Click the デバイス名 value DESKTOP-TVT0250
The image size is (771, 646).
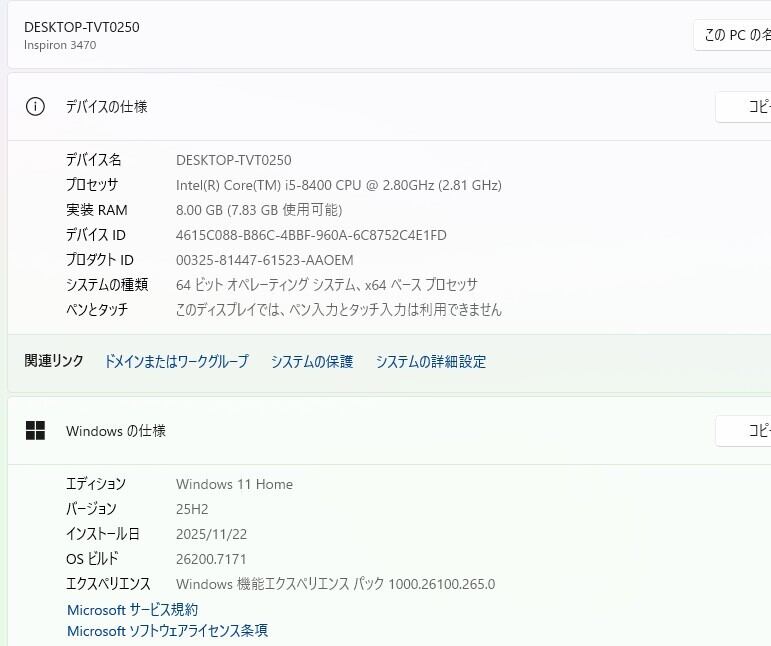coord(234,160)
